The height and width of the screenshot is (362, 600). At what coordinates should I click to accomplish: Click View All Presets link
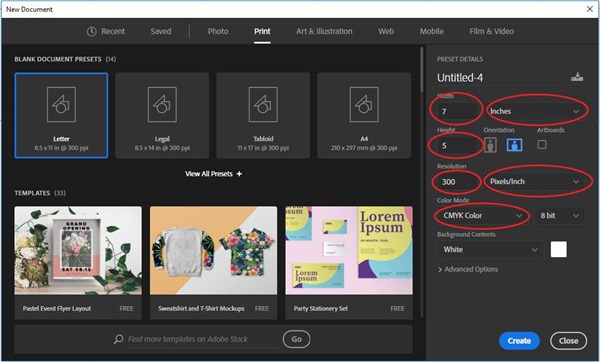[x=214, y=174]
